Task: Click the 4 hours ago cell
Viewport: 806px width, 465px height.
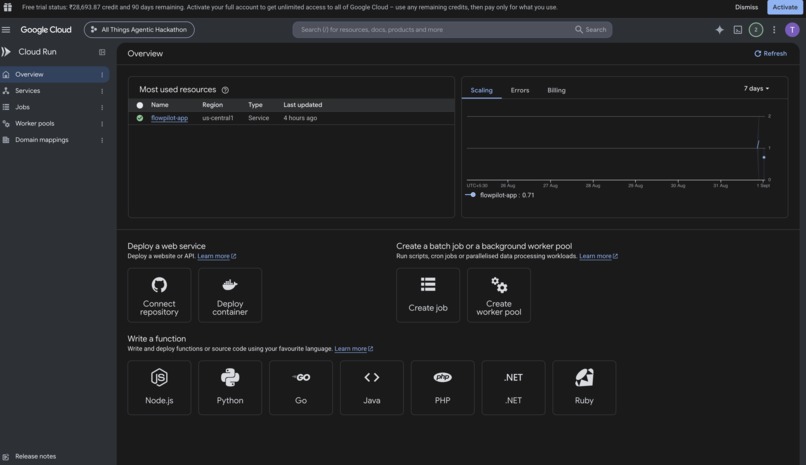Action: (x=300, y=118)
